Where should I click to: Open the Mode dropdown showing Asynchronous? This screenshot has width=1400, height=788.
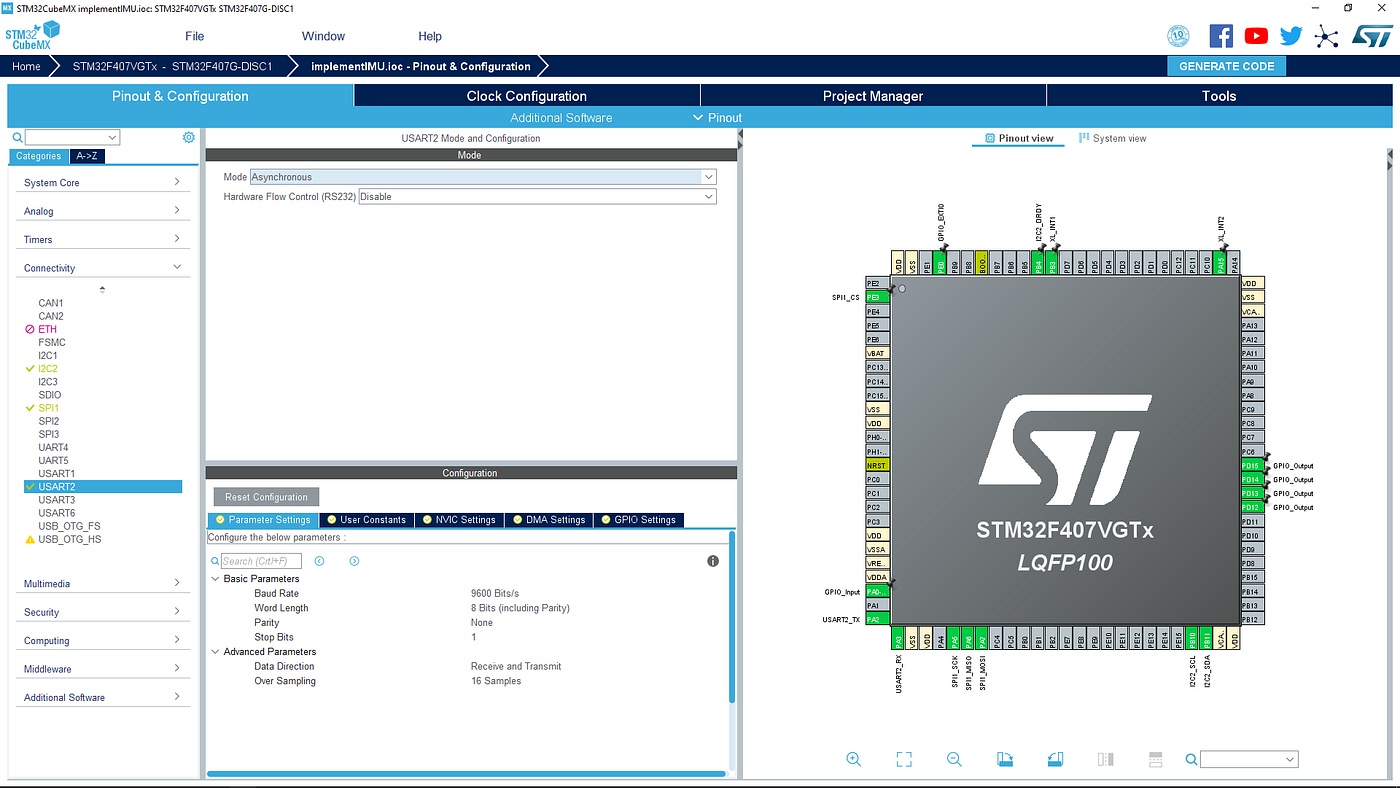(708, 176)
